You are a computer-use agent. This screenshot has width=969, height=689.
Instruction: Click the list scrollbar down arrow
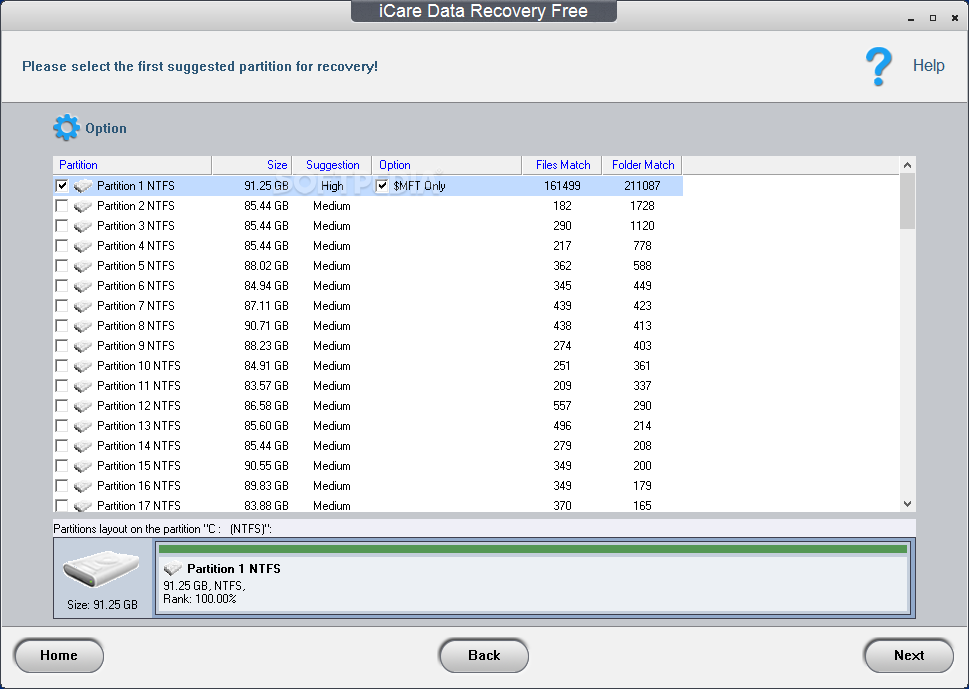(907, 504)
